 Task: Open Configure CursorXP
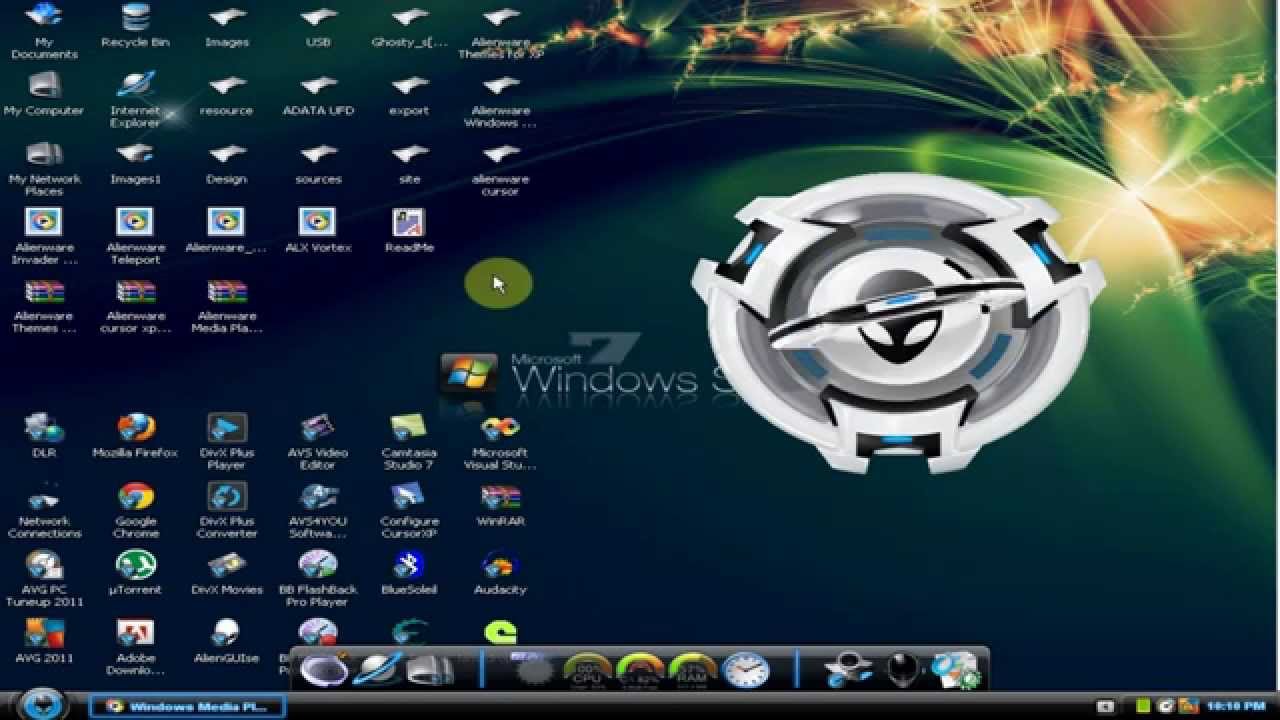coord(409,510)
